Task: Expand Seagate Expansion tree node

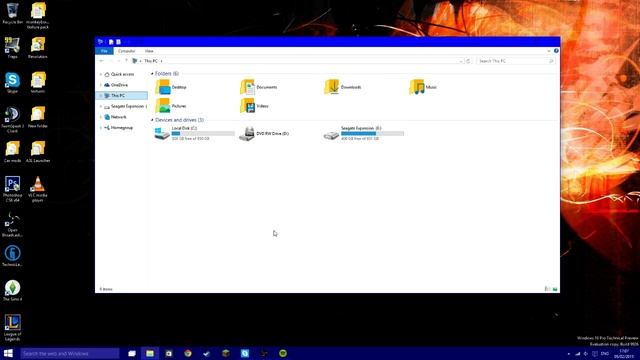Action: coord(101,106)
